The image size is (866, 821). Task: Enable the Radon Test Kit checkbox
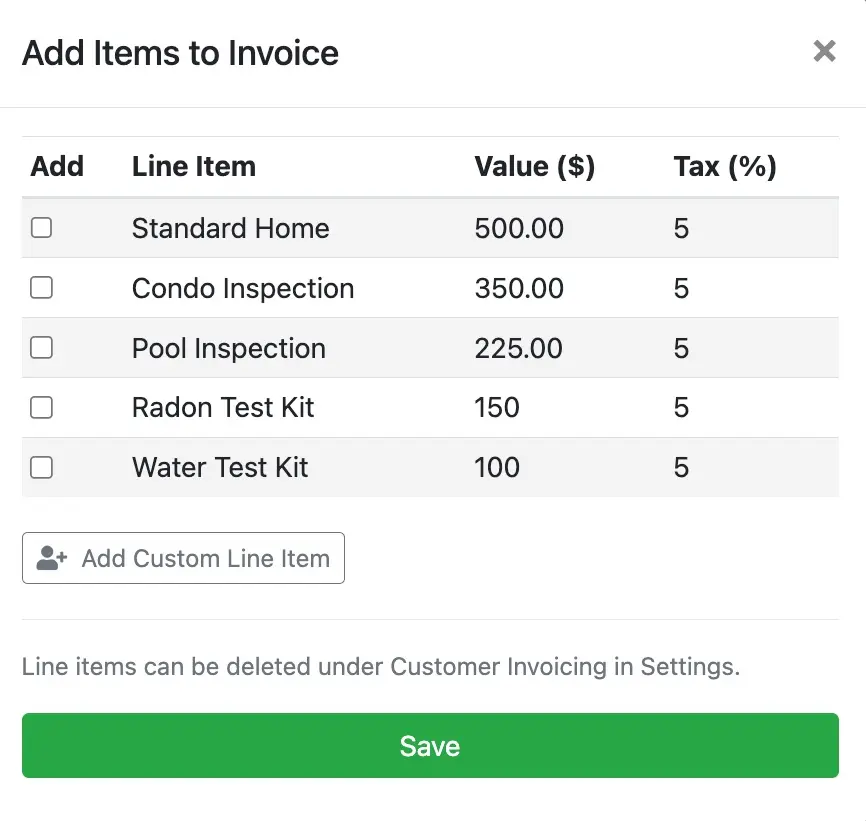point(41,407)
